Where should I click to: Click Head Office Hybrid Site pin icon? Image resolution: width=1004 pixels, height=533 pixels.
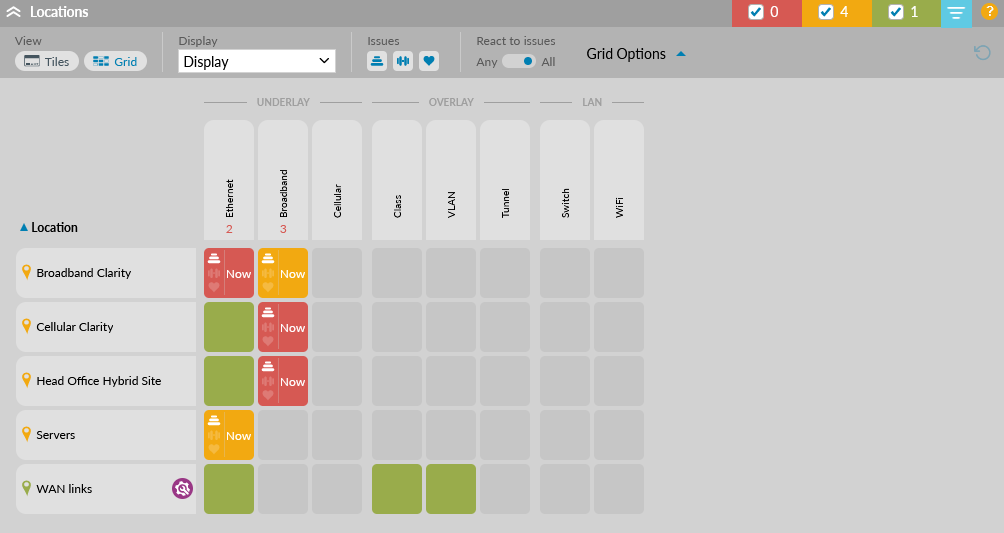click(x=26, y=380)
